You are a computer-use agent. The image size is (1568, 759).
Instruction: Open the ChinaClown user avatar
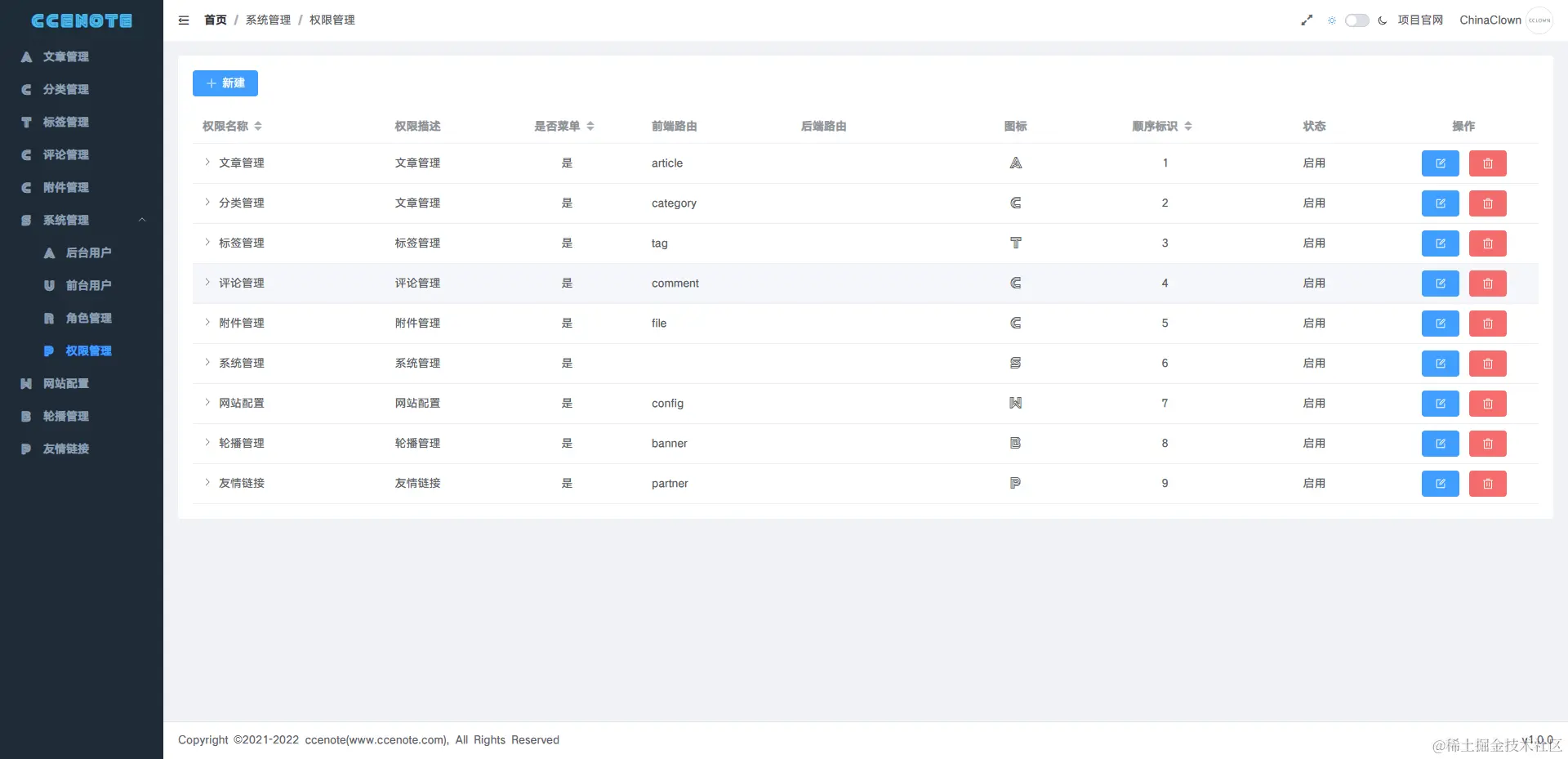pyautogui.click(x=1539, y=20)
